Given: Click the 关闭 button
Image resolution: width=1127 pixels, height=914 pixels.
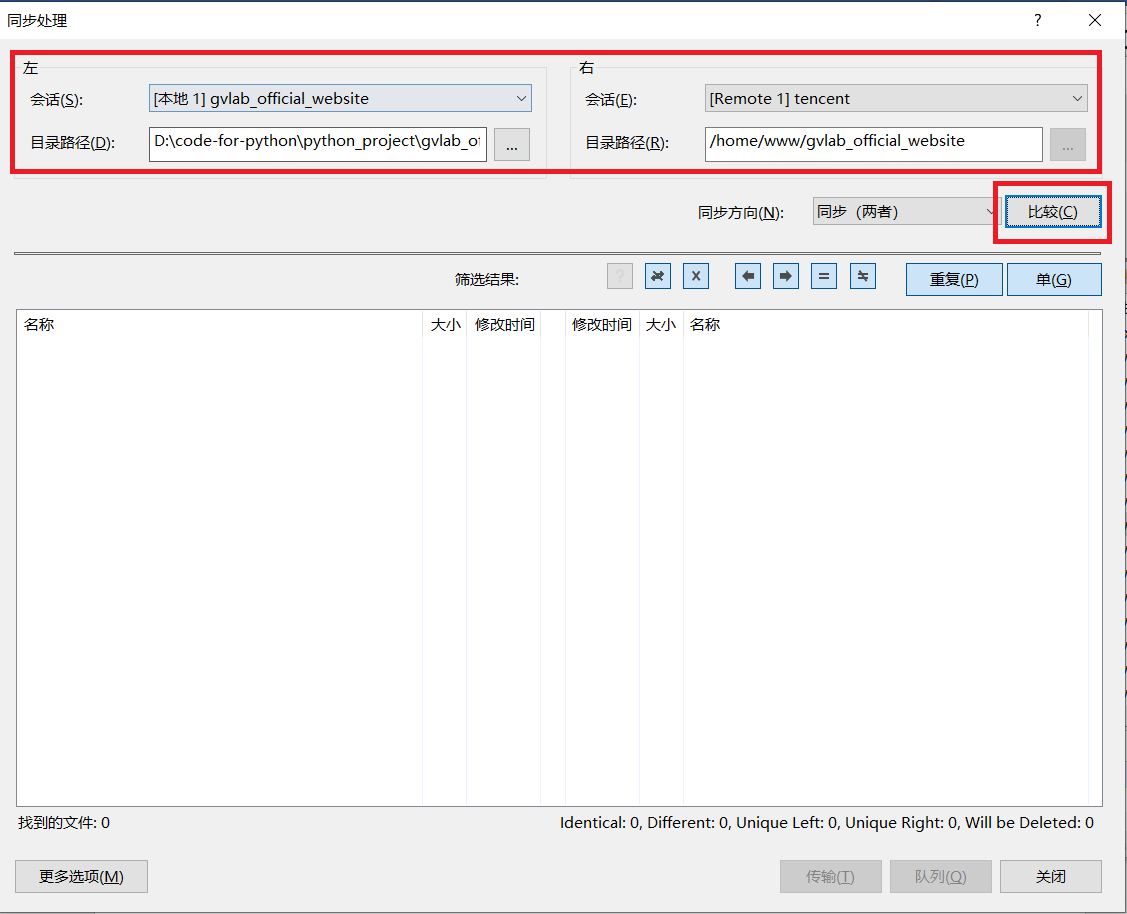Looking at the screenshot, I should coord(1050,877).
